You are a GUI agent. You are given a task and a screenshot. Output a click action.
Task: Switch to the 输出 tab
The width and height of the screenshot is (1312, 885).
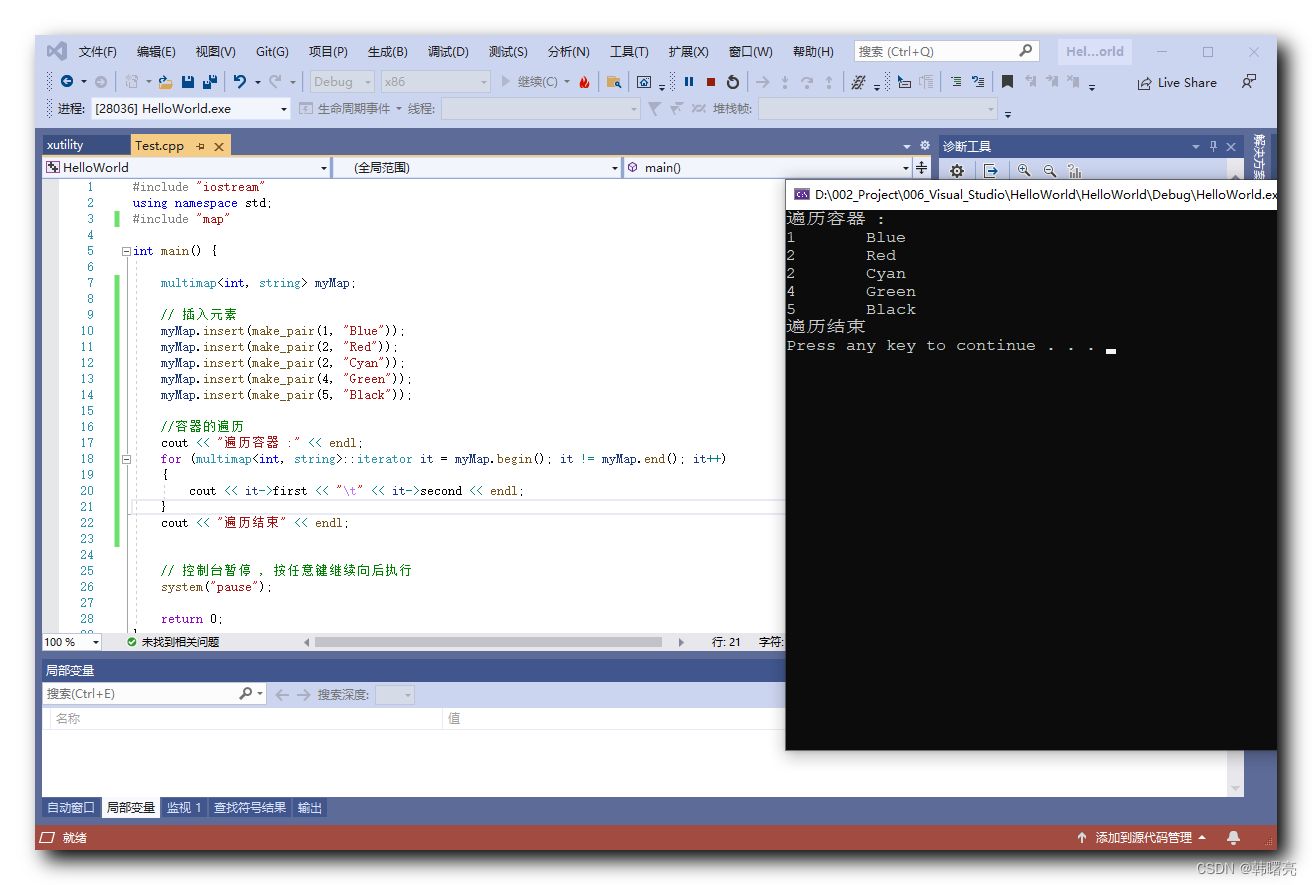[310, 808]
